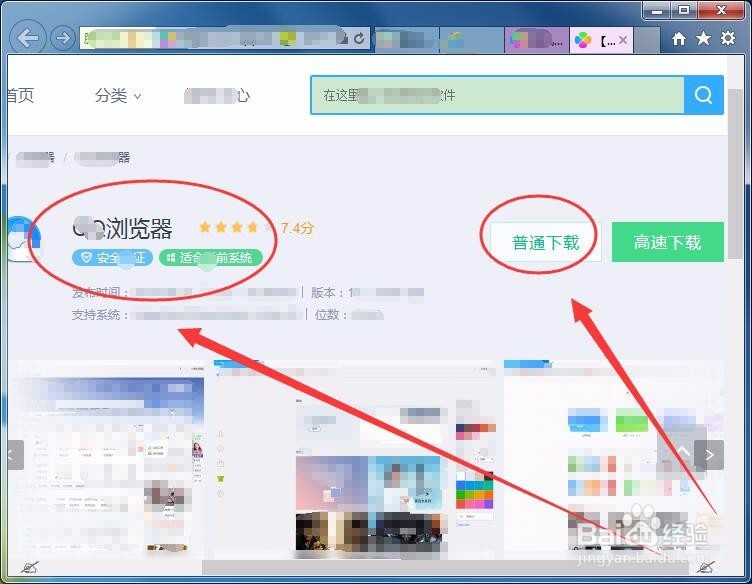
Task: Click the orange star rating
Action: point(235,227)
